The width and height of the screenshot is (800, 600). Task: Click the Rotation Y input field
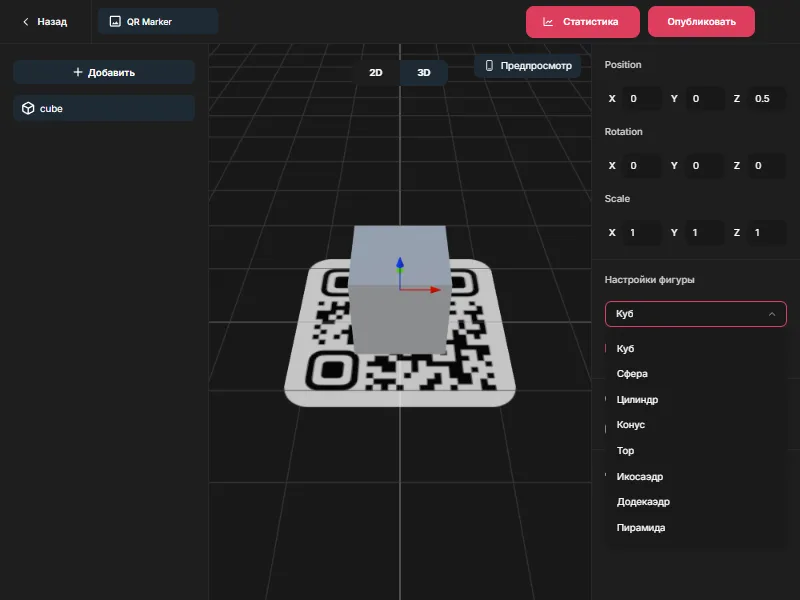pyautogui.click(x=705, y=165)
